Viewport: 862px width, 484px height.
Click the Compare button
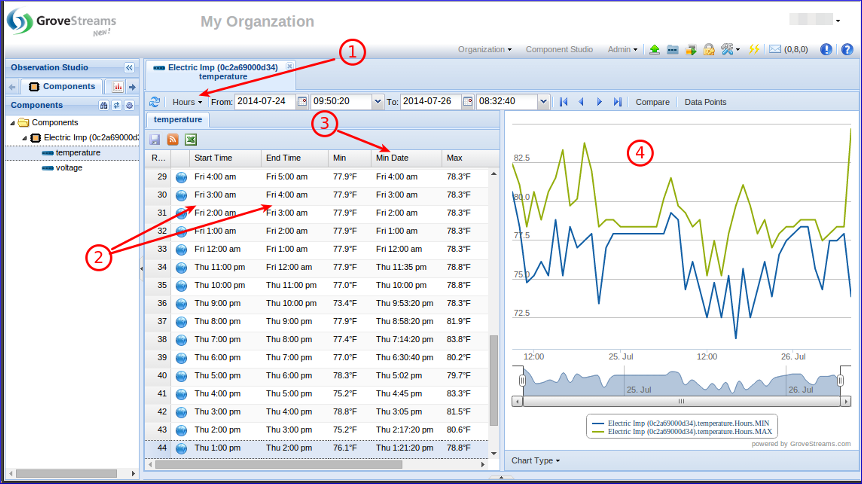click(x=652, y=102)
